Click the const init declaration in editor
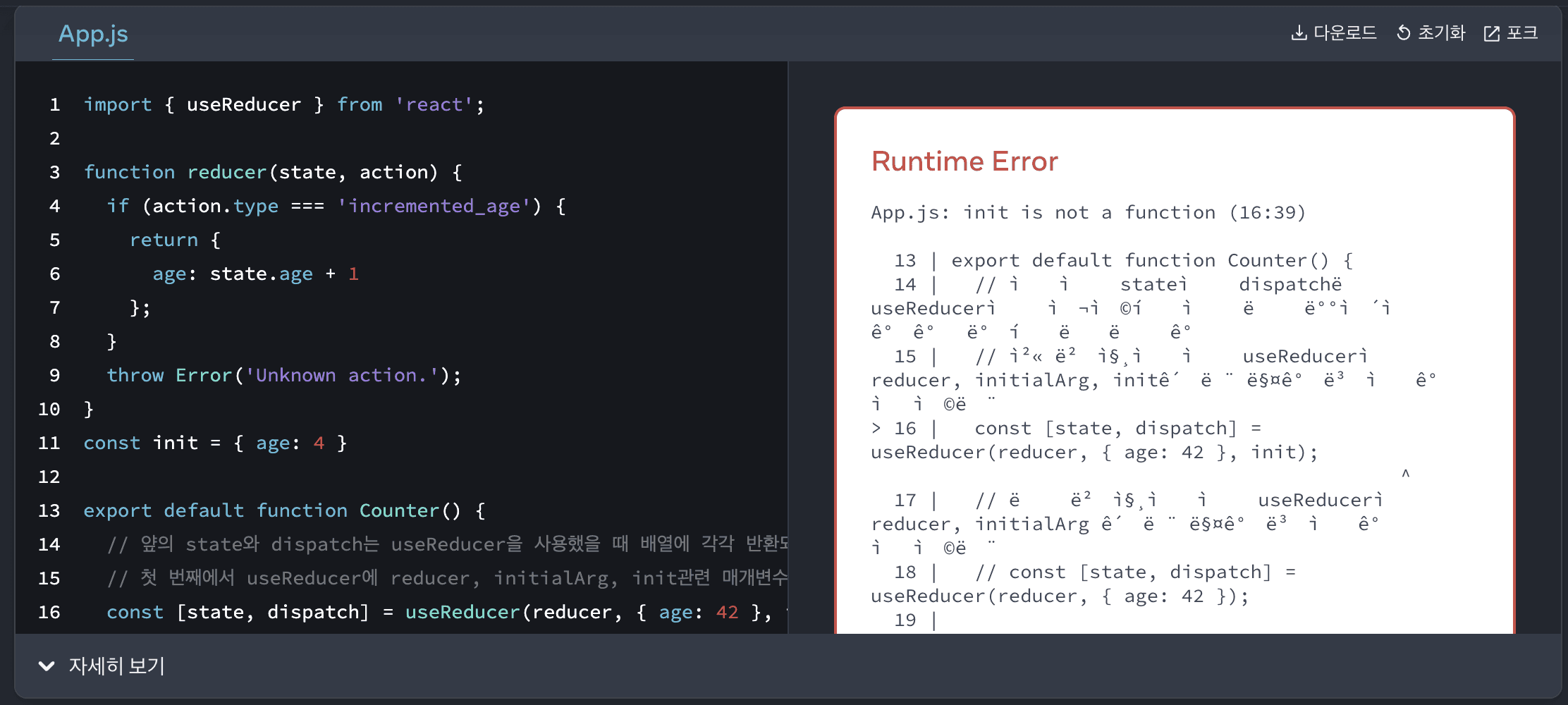1568x705 pixels. point(215,443)
